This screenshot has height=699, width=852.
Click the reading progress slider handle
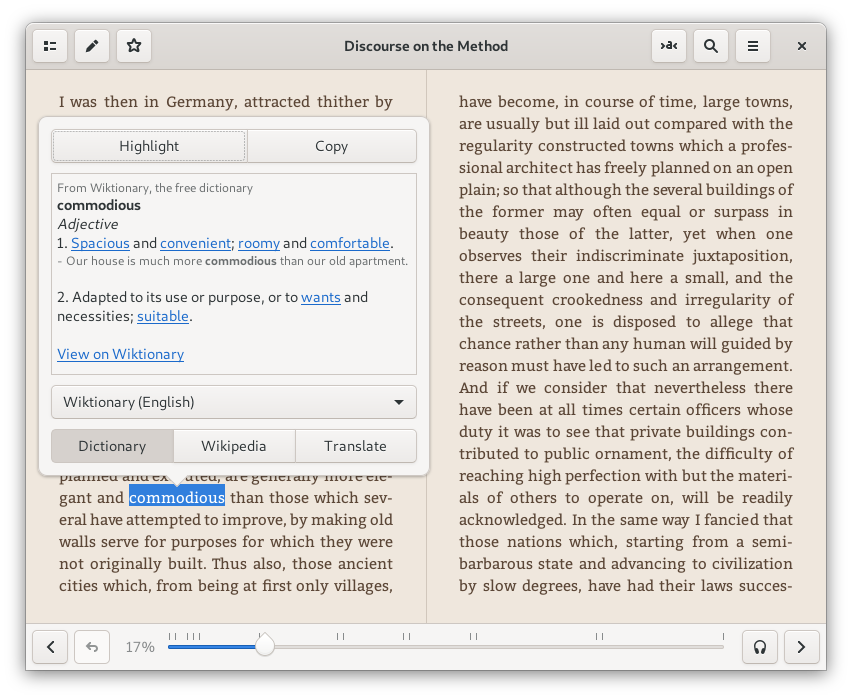click(x=265, y=646)
